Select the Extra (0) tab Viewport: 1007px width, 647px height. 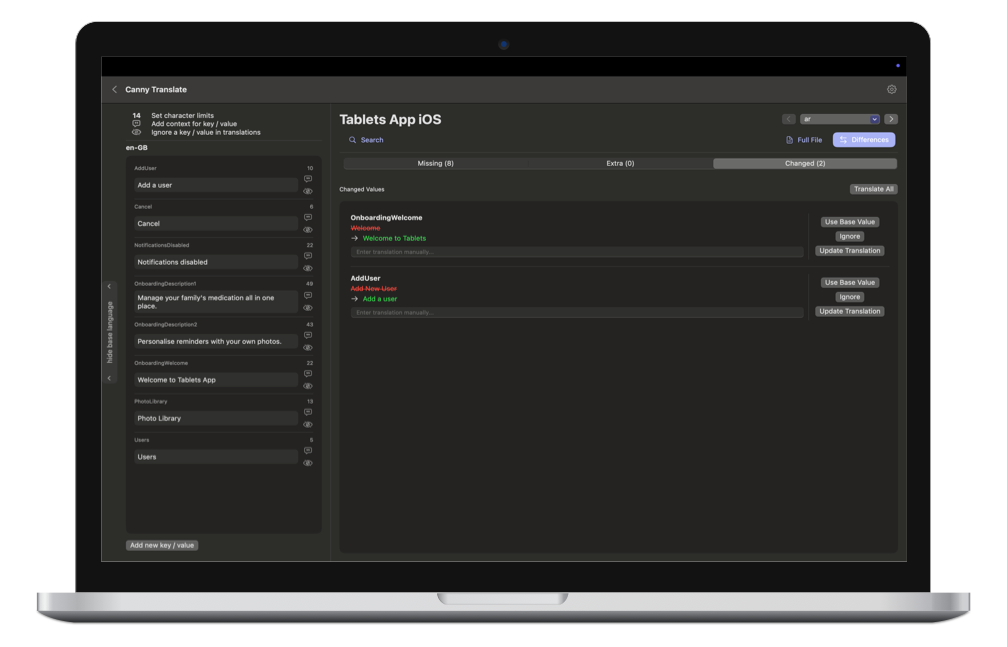pos(620,163)
